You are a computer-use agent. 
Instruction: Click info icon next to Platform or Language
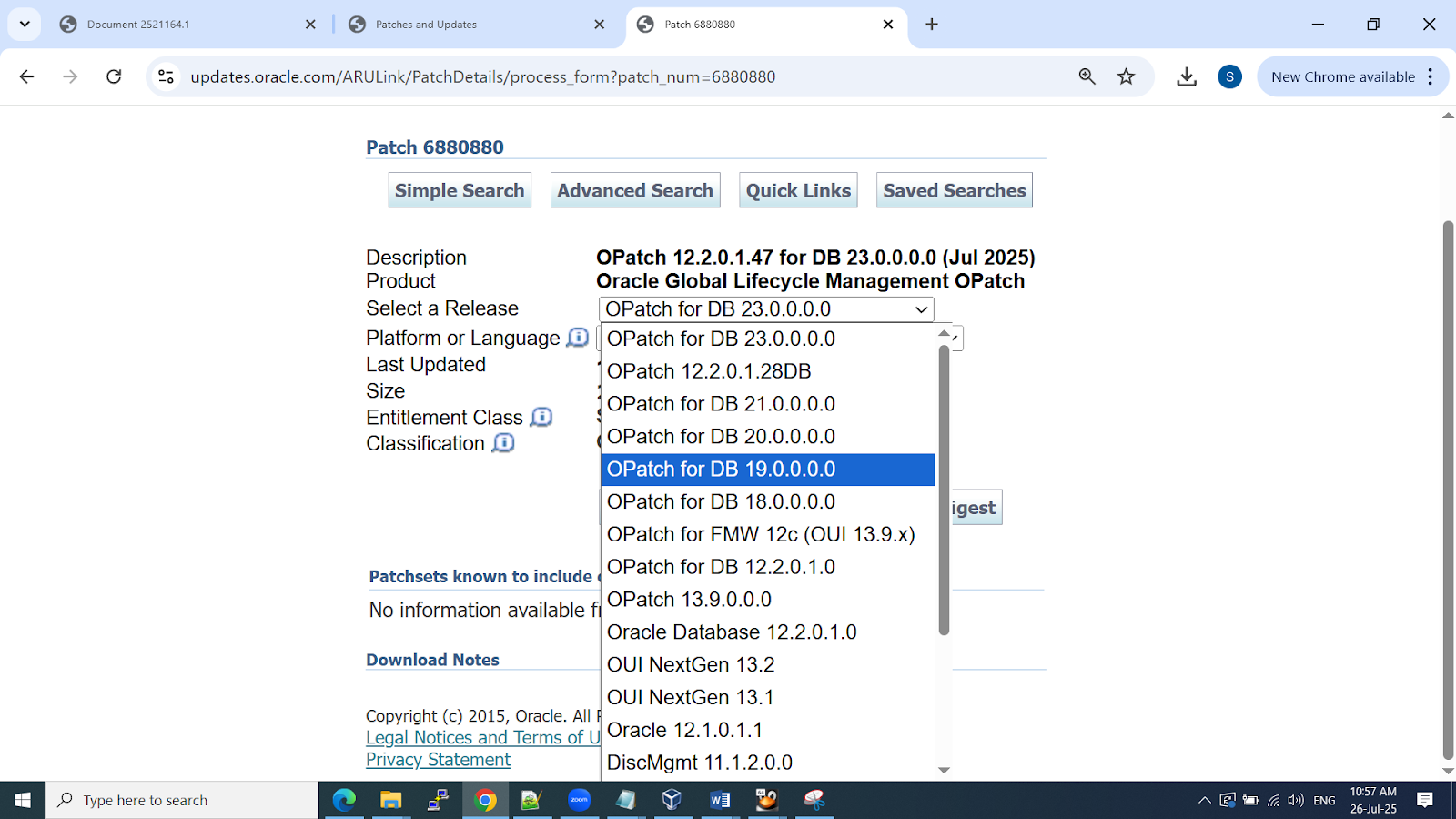[x=577, y=338]
